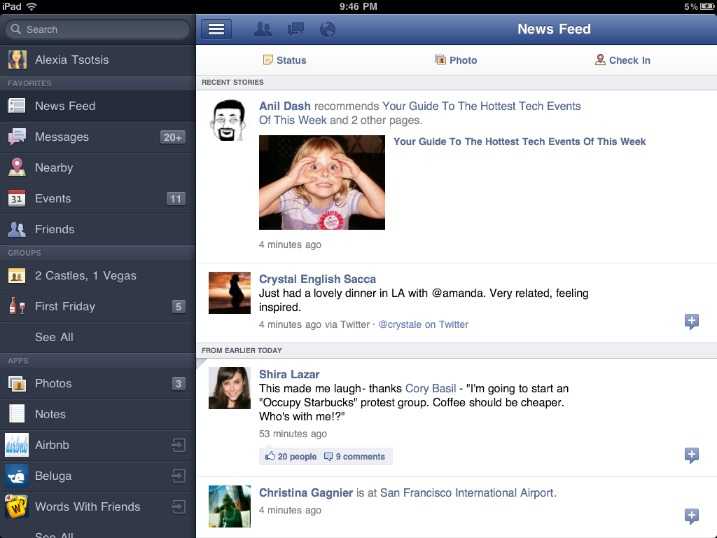
Task: Open the tech events article thumbnail
Action: pyautogui.click(x=321, y=182)
